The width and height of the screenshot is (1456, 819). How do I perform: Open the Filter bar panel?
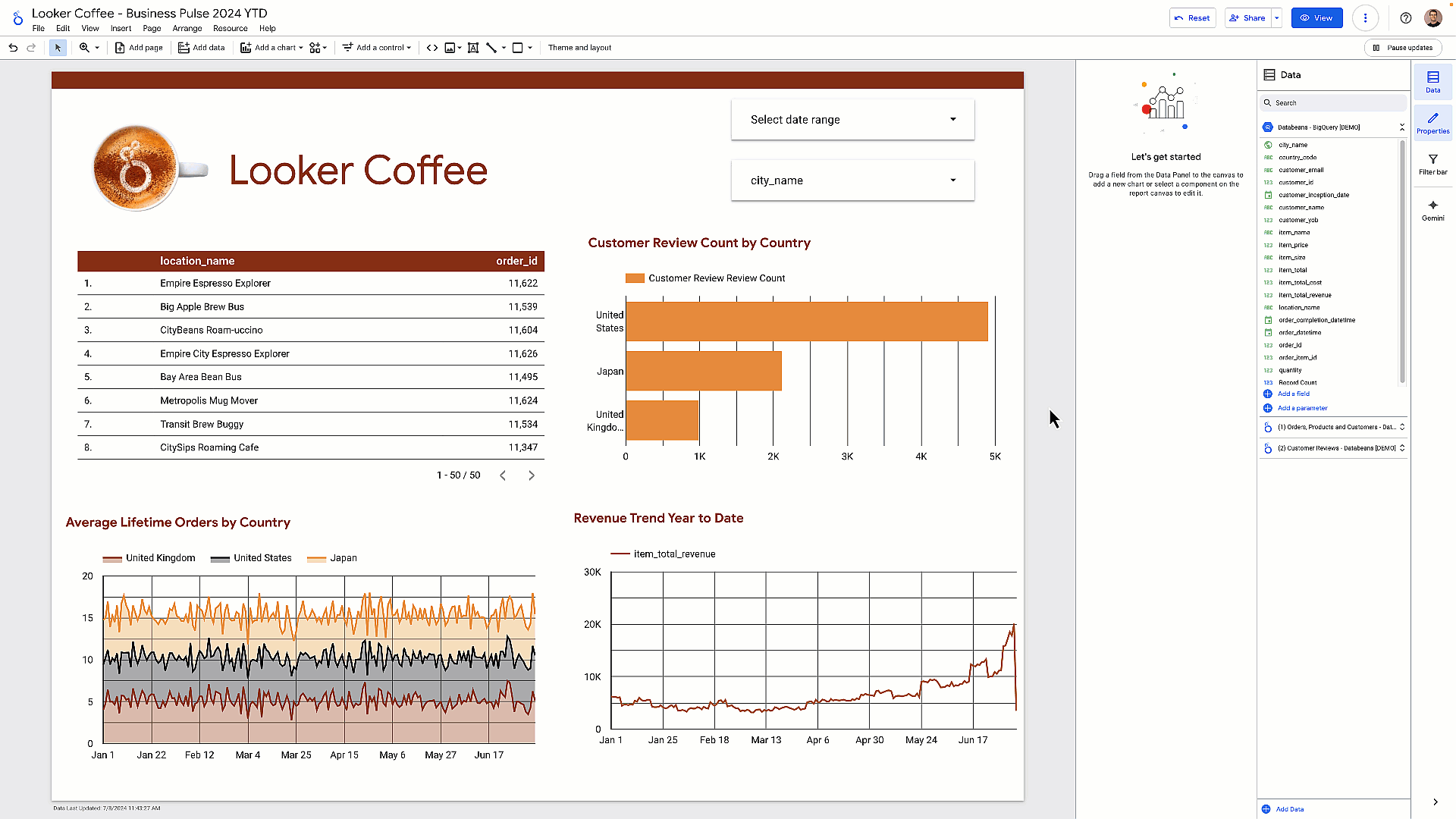[x=1433, y=164]
